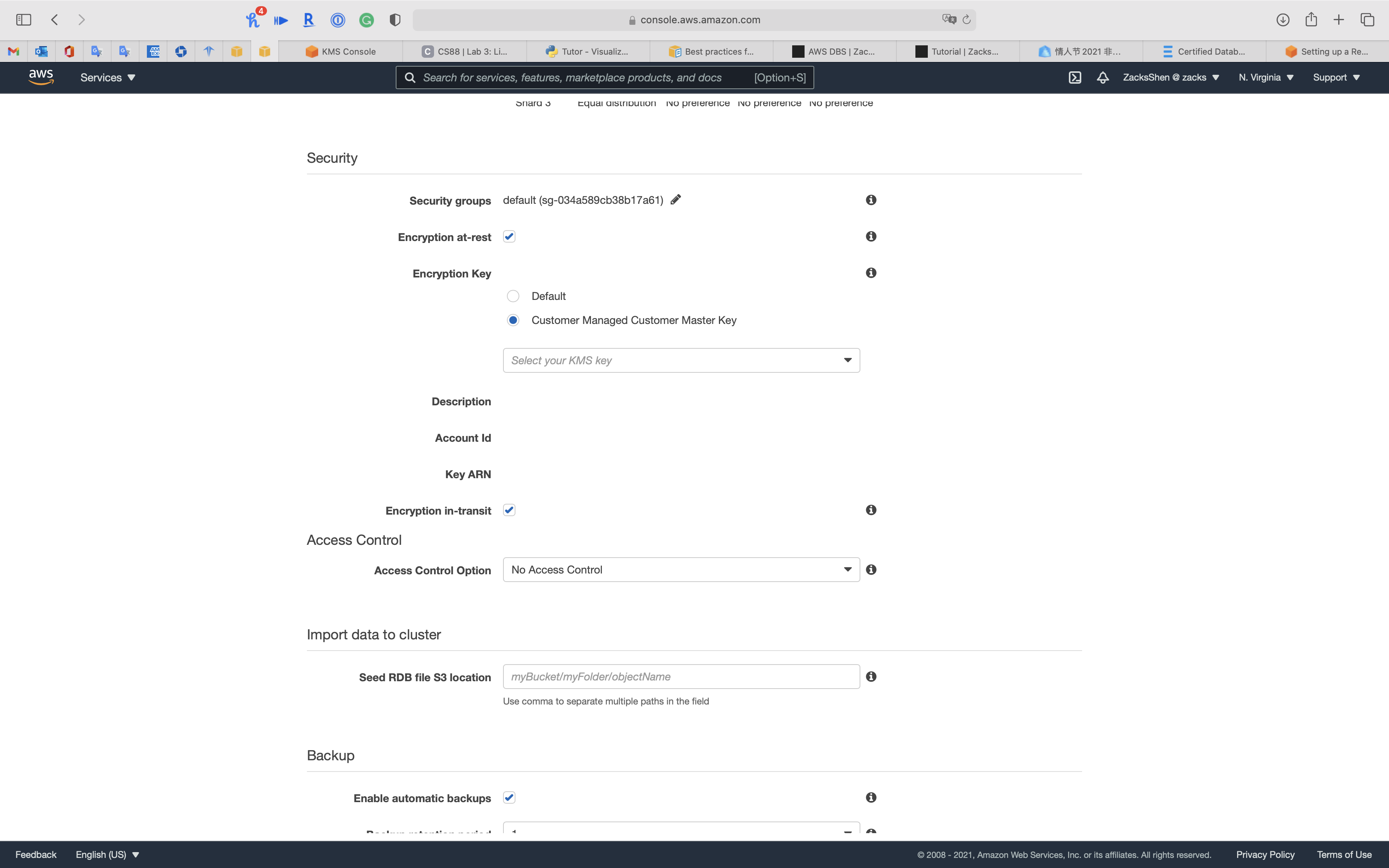Uncheck Encryption at-rest checkbox
Image resolution: width=1389 pixels, height=868 pixels.
509,236
